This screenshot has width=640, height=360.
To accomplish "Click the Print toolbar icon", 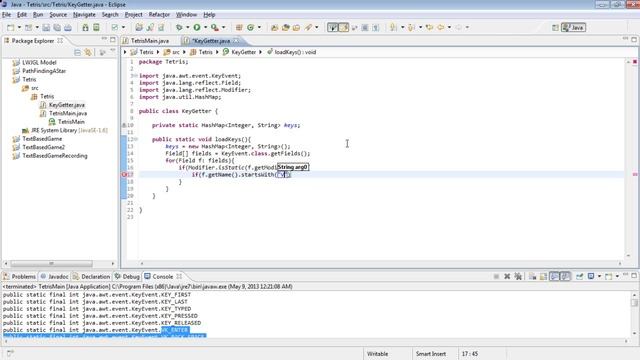I will pyautogui.click(x=68, y=27).
